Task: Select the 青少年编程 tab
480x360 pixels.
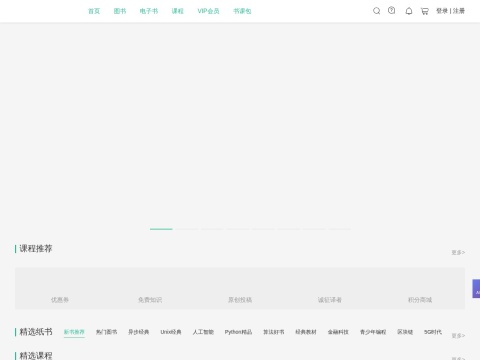Action: point(373,332)
